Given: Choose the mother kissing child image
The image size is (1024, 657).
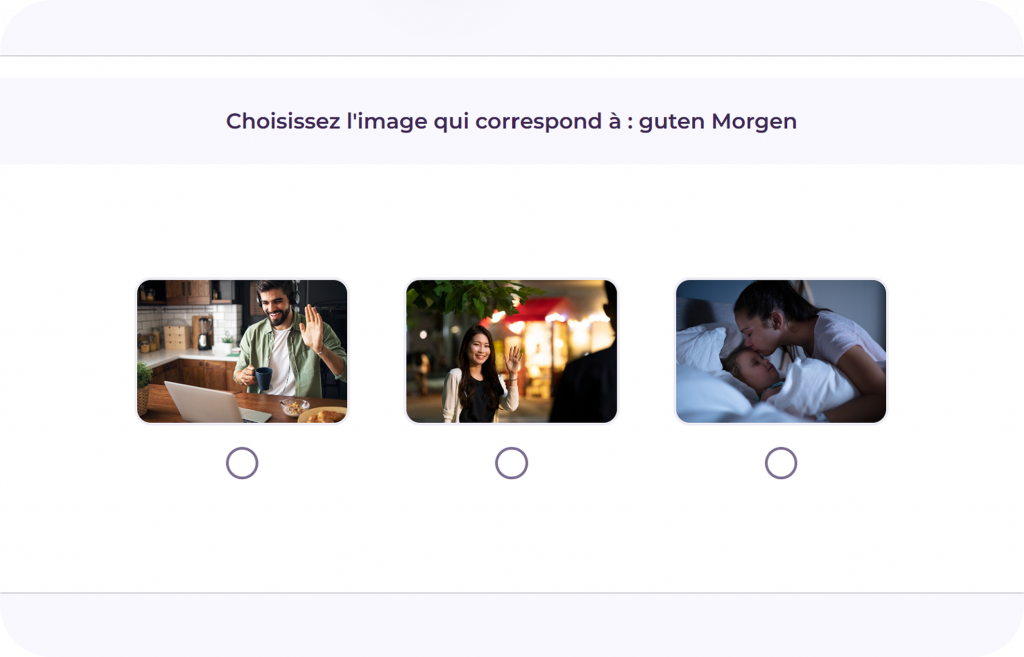Looking at the screenshot, I should [781, 351].
